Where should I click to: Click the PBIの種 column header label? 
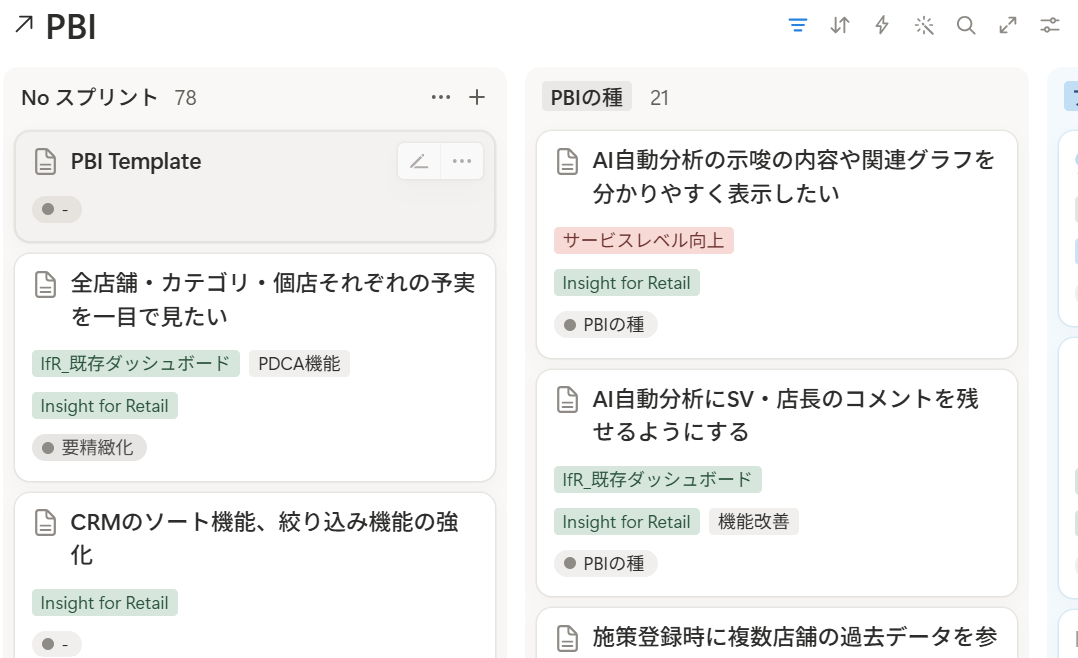(586, 97)
